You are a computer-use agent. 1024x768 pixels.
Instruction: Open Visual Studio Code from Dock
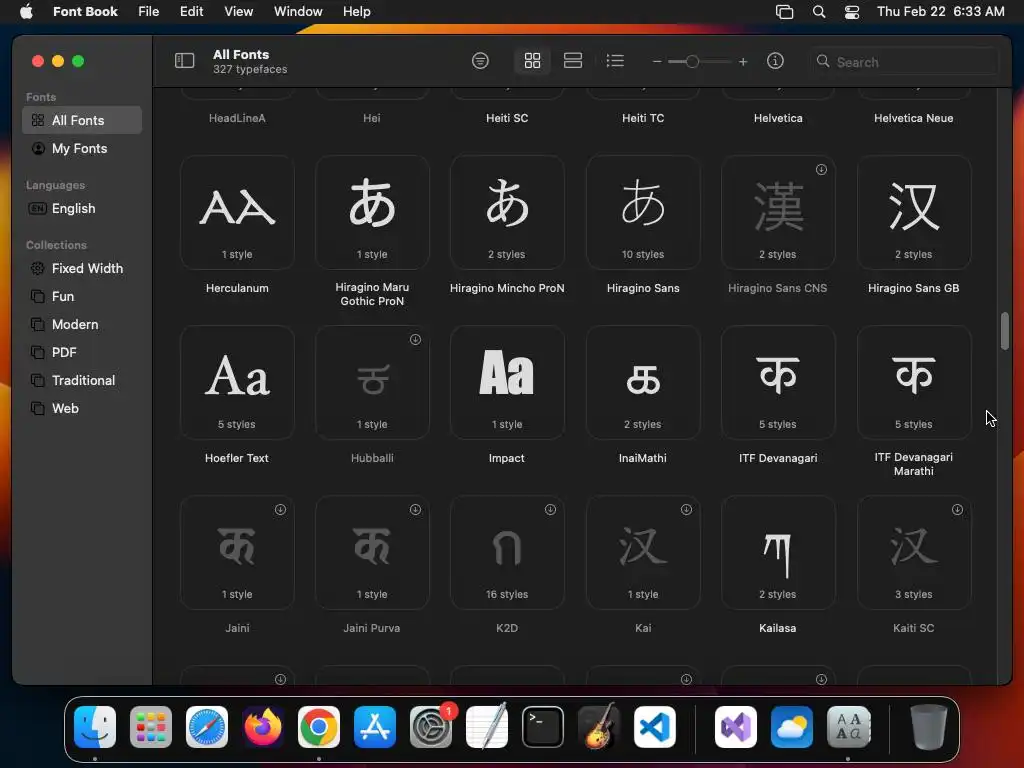tap(655, 726)
